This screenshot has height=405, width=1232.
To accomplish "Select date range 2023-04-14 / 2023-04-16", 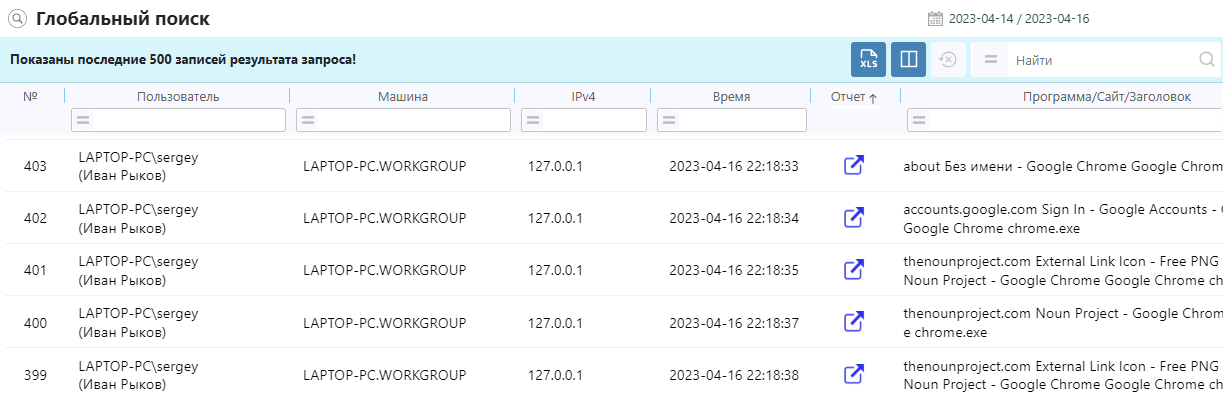I will click(x=1018, y=18).
